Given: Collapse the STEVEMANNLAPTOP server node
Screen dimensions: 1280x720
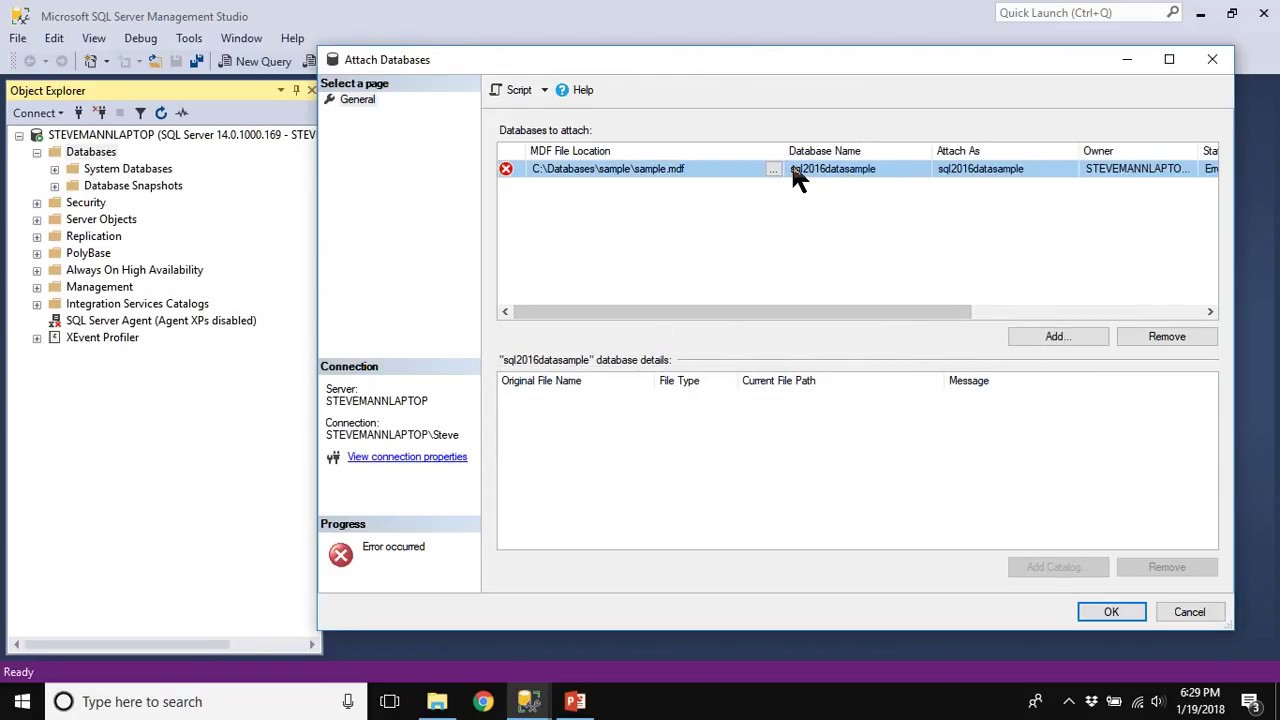Looking at the screenshot, I should pos(19,135).
